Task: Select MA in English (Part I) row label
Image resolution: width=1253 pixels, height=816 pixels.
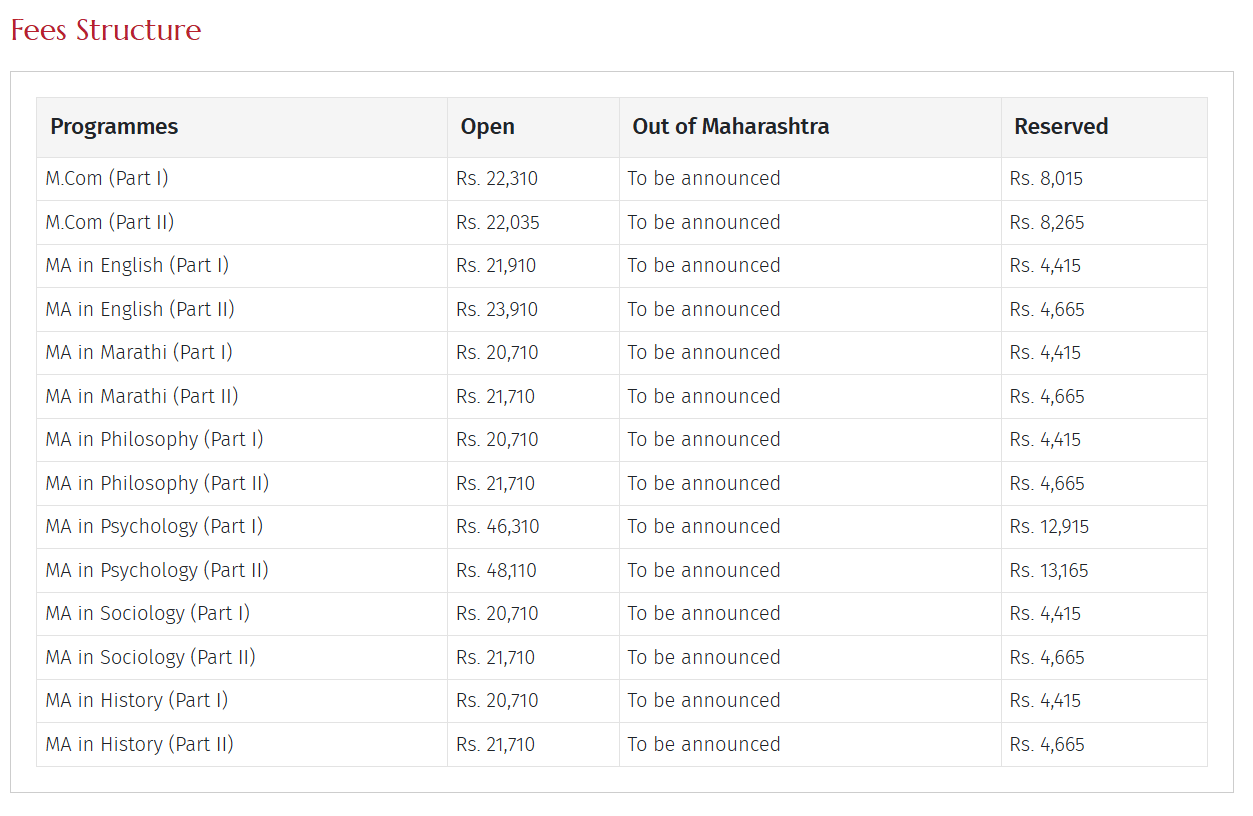Action: [x=137, y=266]
